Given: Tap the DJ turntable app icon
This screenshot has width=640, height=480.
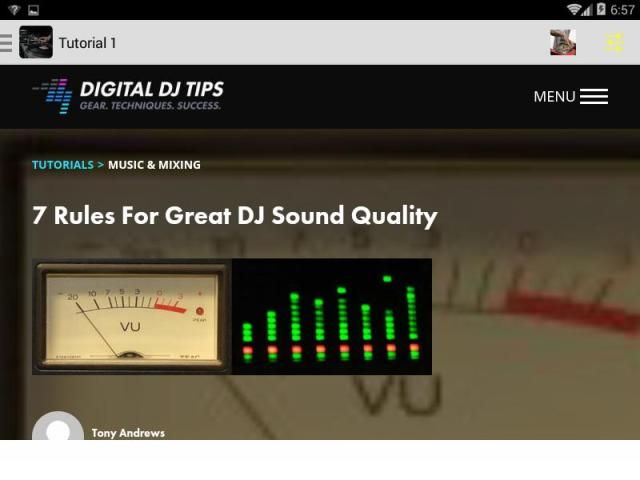Looking at the screenshot, I should (x=36, y=43).
